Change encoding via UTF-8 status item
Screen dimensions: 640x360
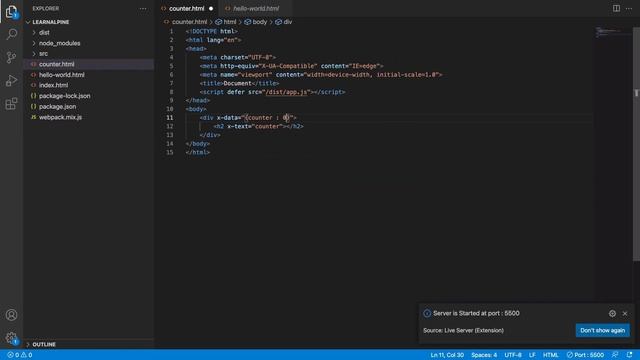[513, 355]
